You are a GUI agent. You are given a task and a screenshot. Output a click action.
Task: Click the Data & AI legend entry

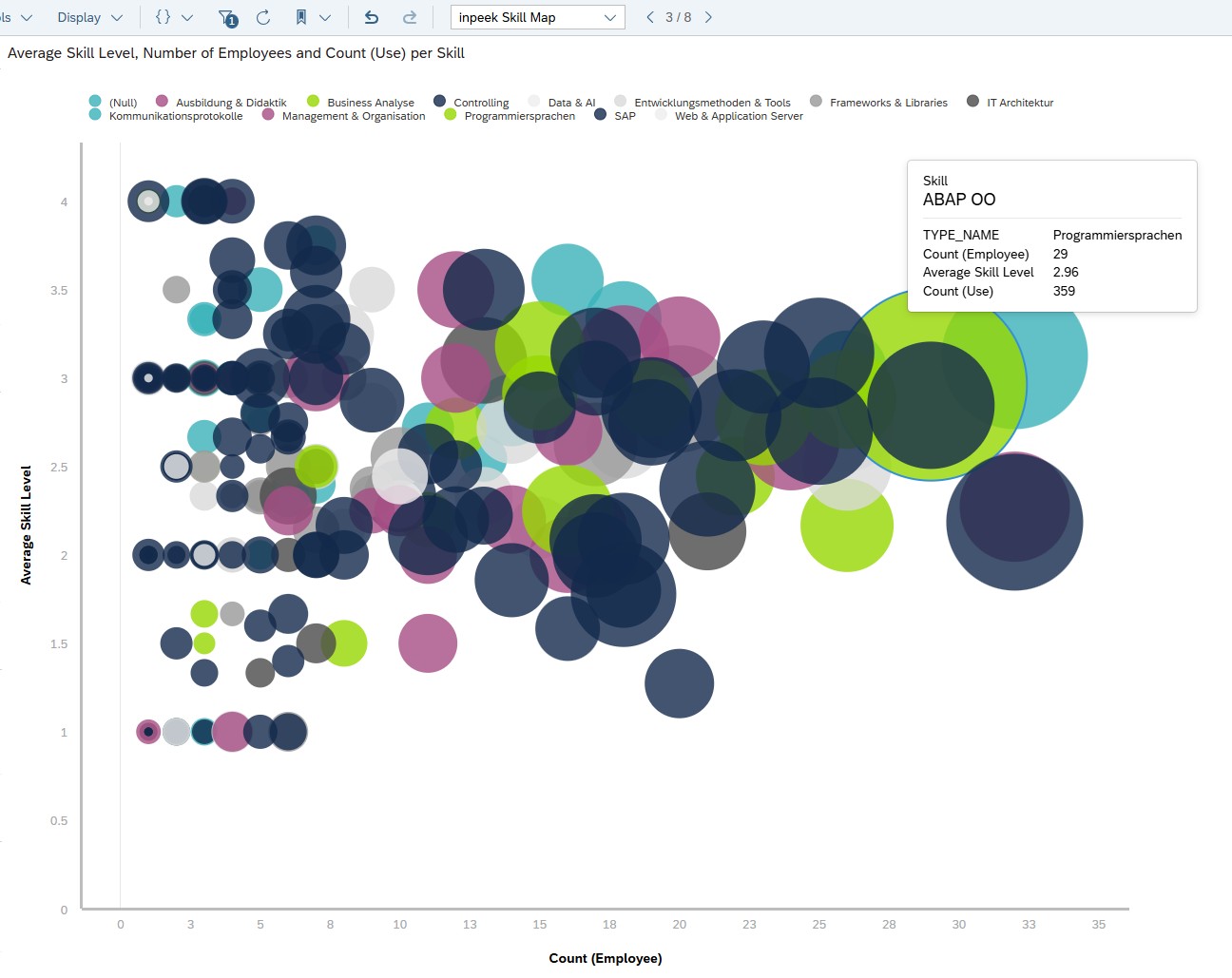click(x=562, y=102)
